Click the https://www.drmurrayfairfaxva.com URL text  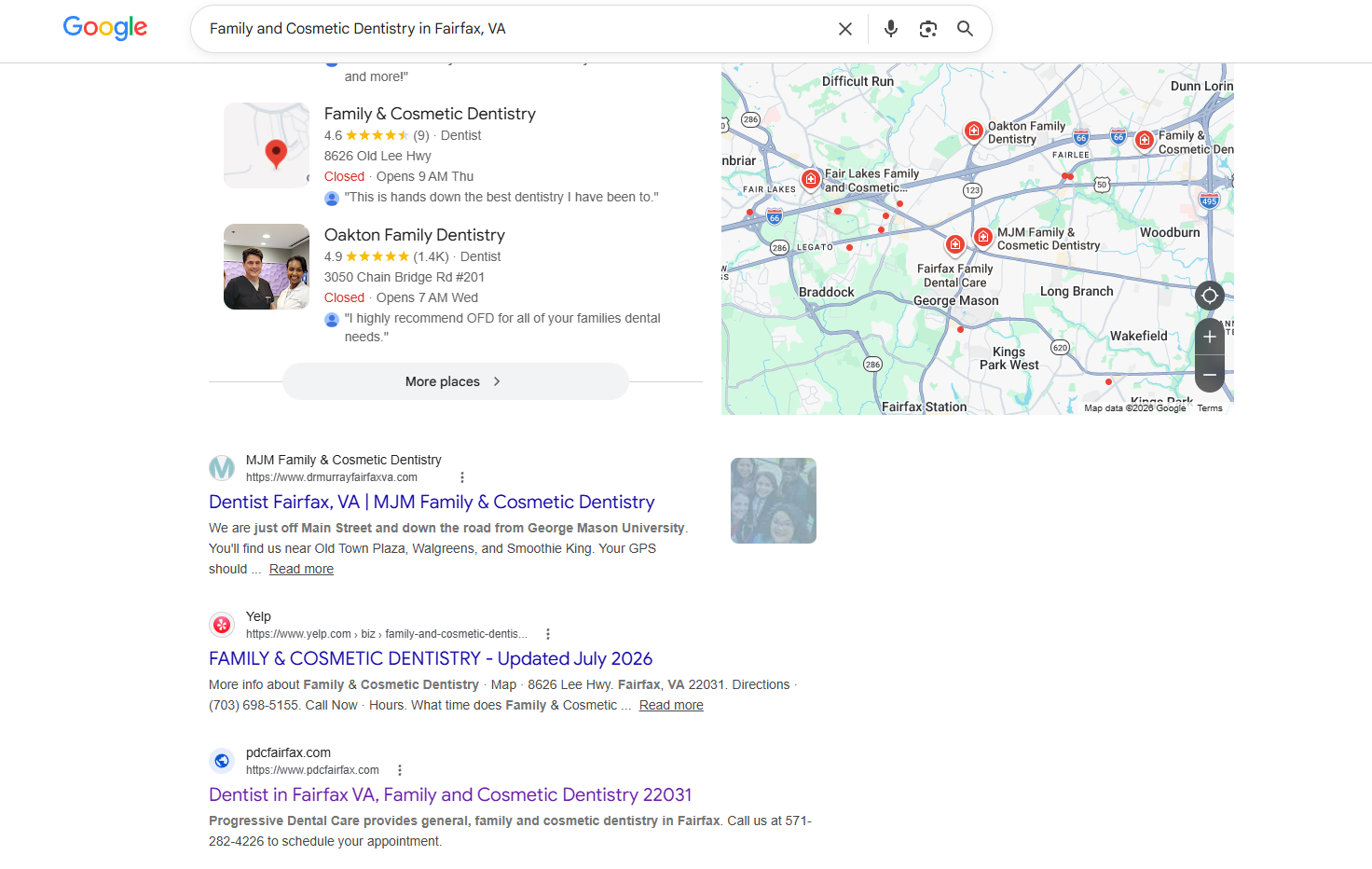(x=332, y=477)
